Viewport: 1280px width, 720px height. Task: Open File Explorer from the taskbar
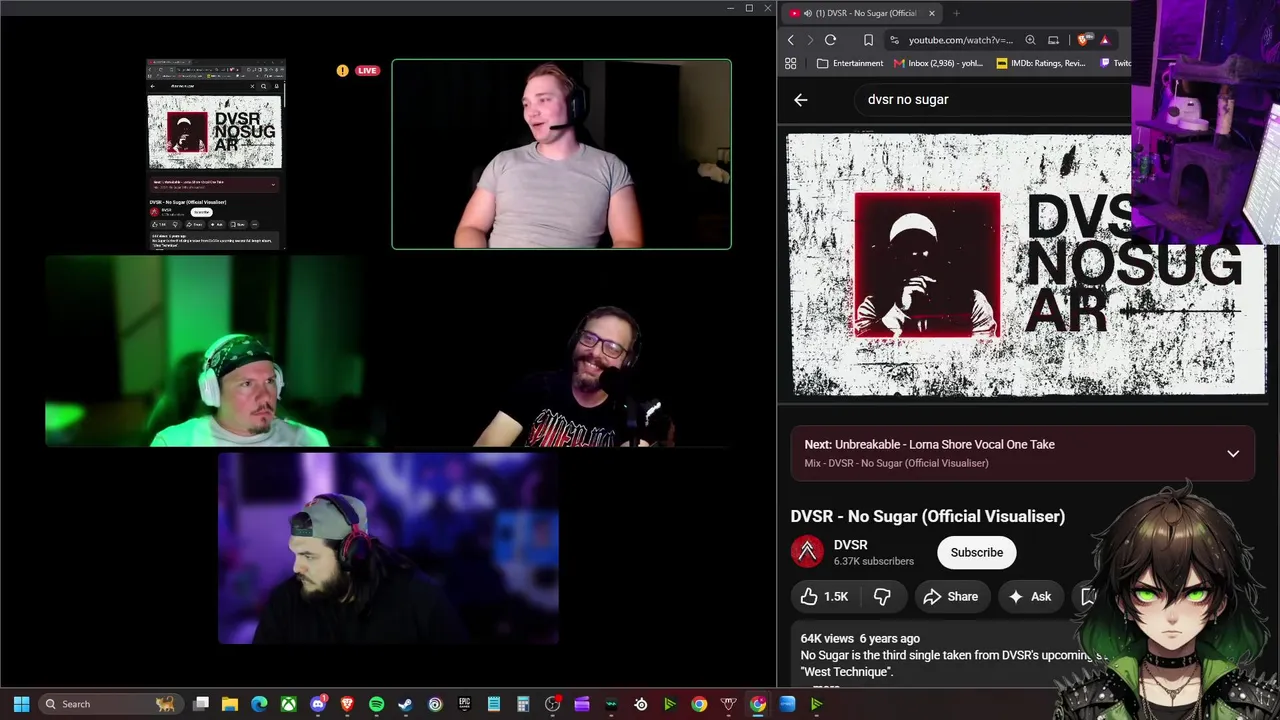(x=230, y=704)
